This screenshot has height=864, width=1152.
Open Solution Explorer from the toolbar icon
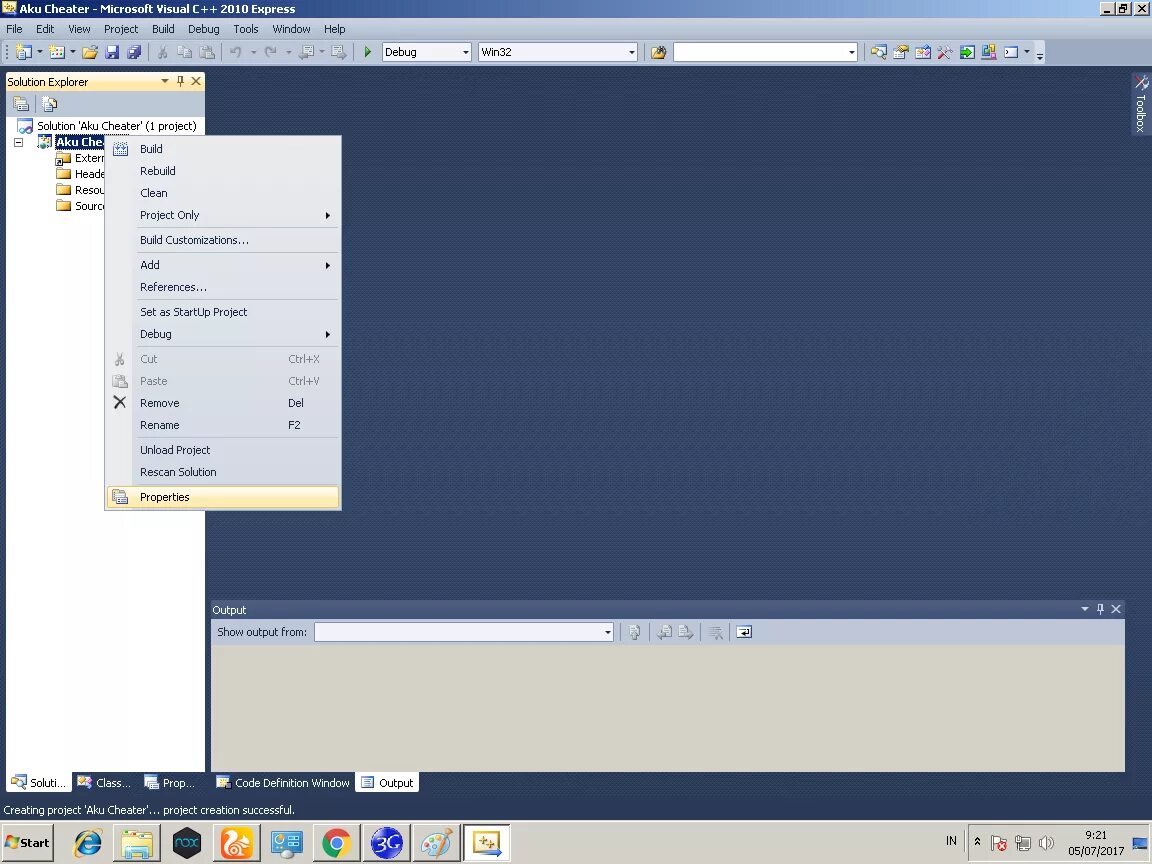878,52
